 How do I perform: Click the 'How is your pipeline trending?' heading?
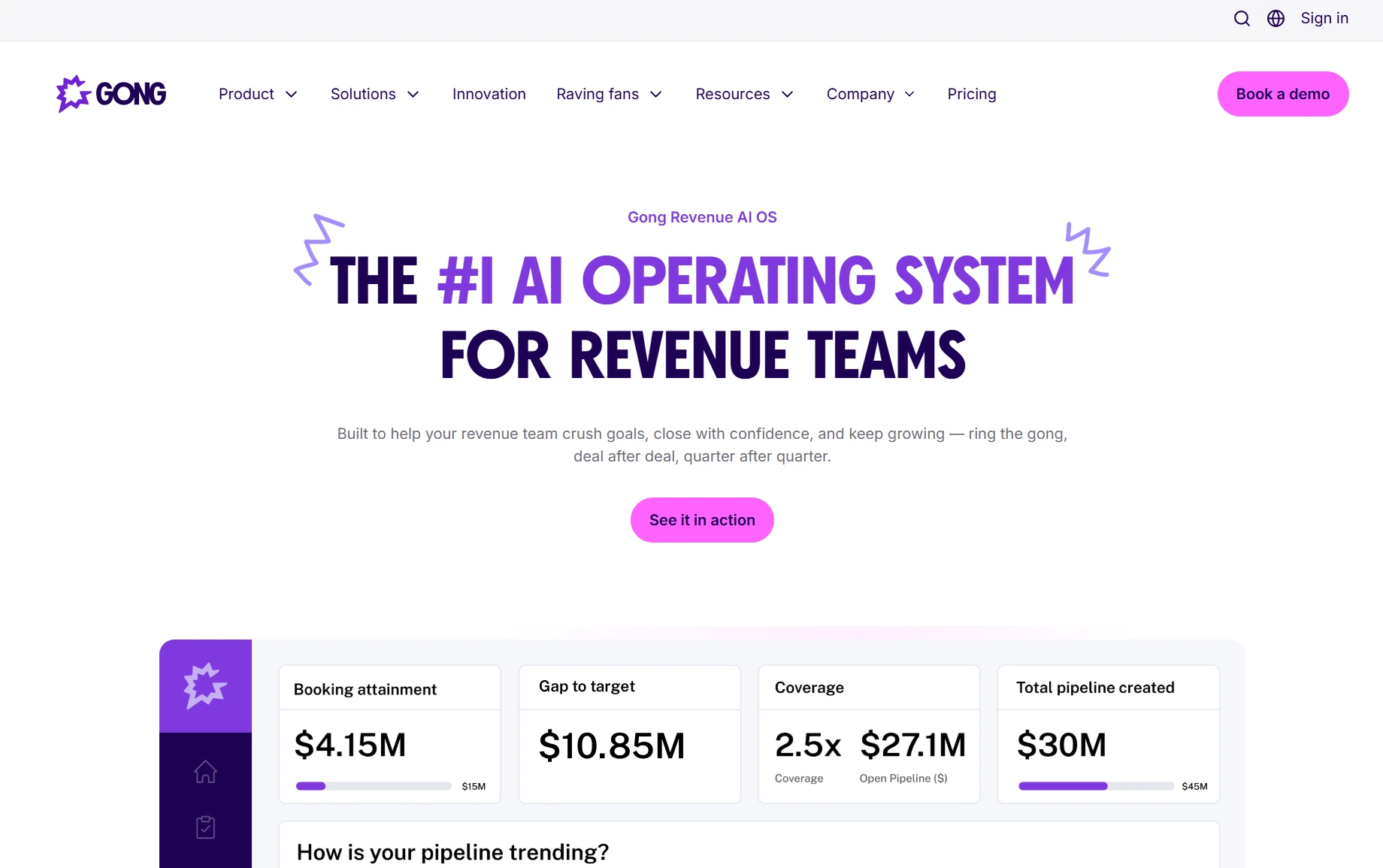[x=452, y=852]
